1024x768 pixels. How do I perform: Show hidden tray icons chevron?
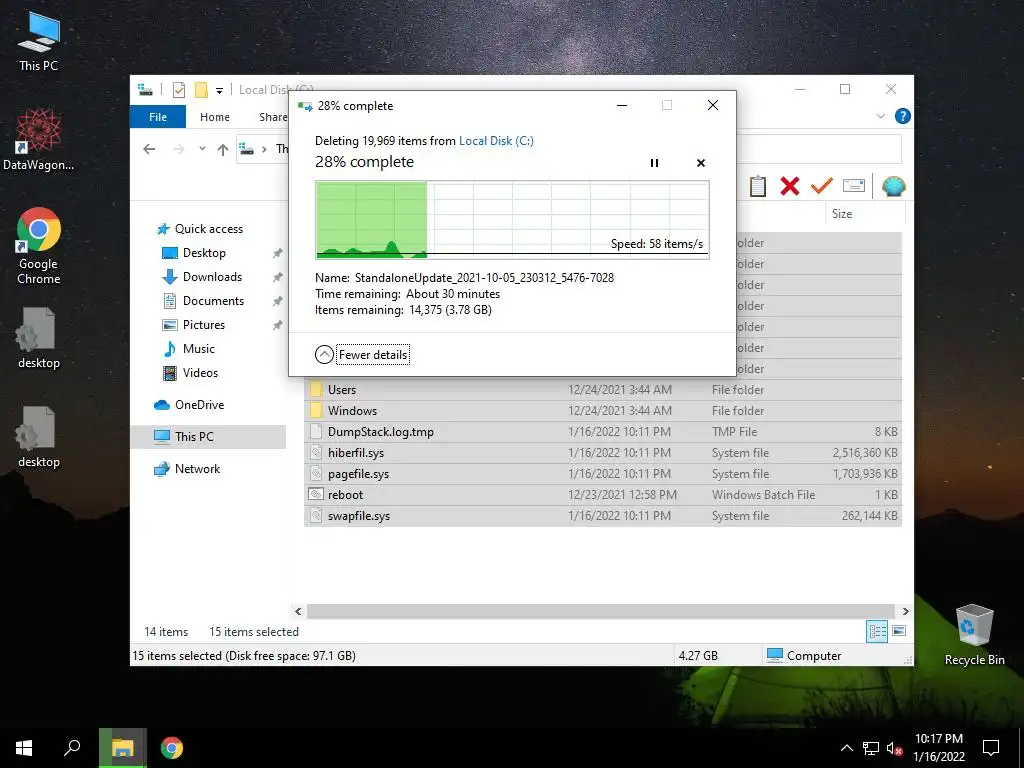pos(846,748)
